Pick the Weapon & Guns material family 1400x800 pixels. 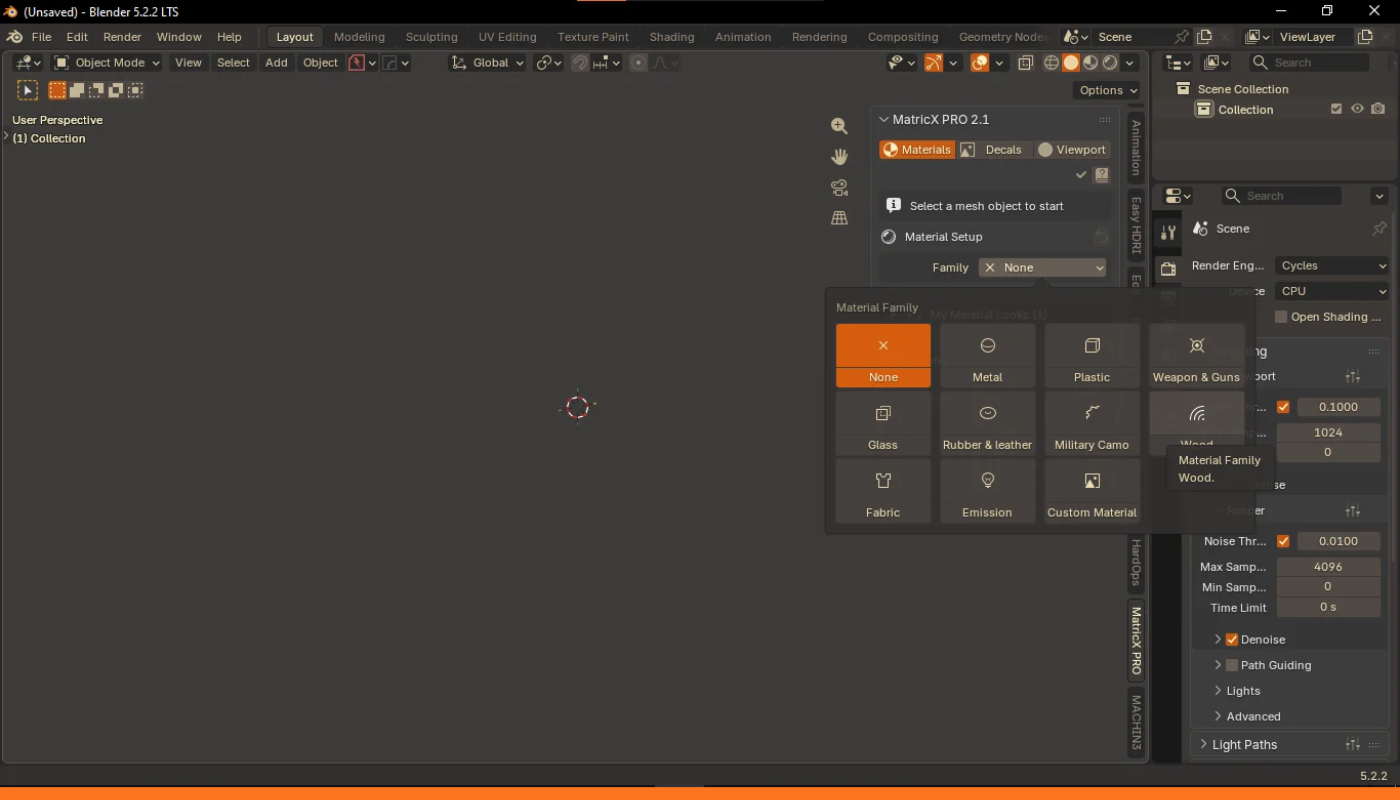click(1196, 356)
